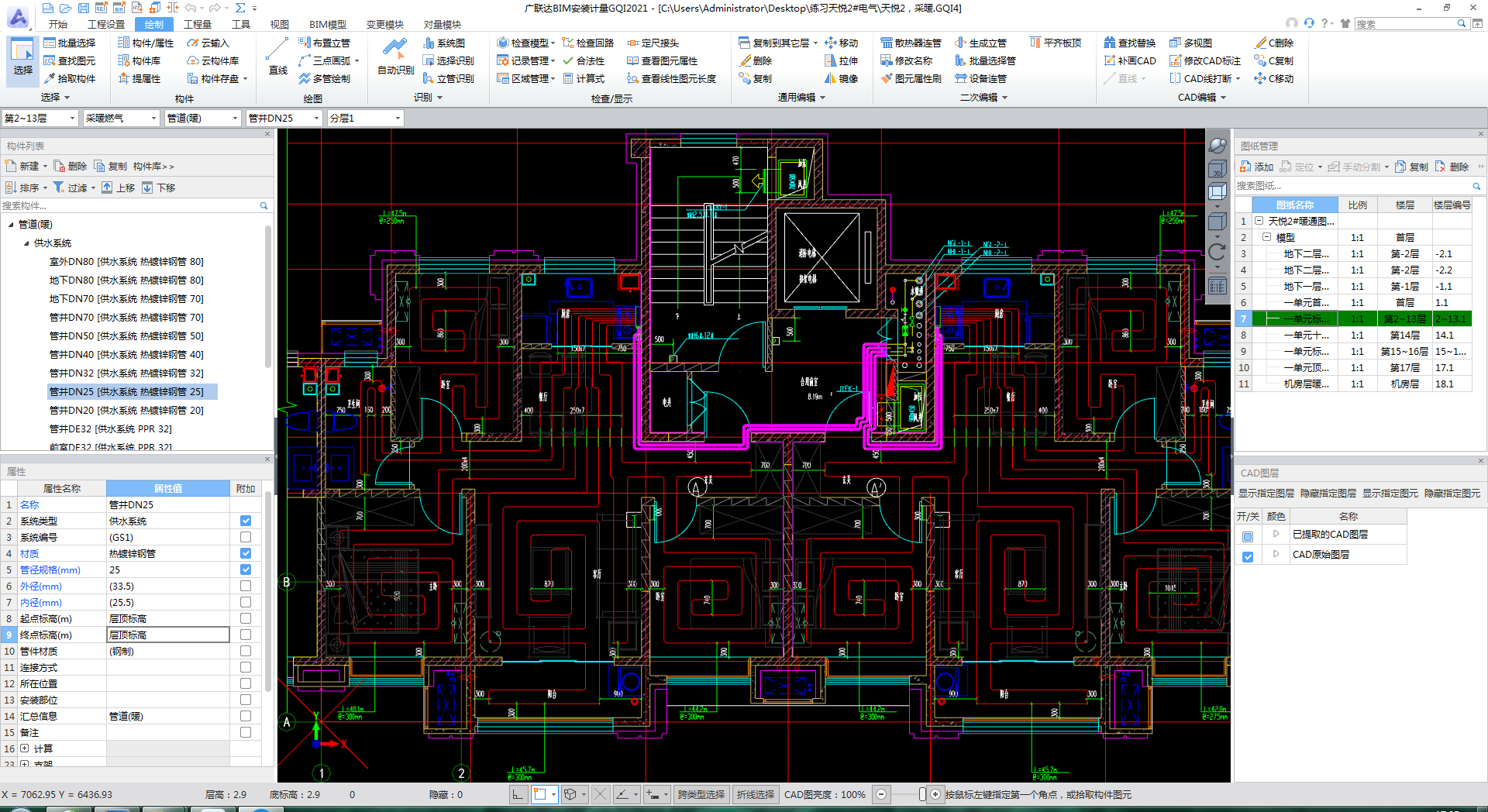Click the 搜索图纸 search field
The height and width of the screenshot is (812, 1488).
[x=1353, y=186]
